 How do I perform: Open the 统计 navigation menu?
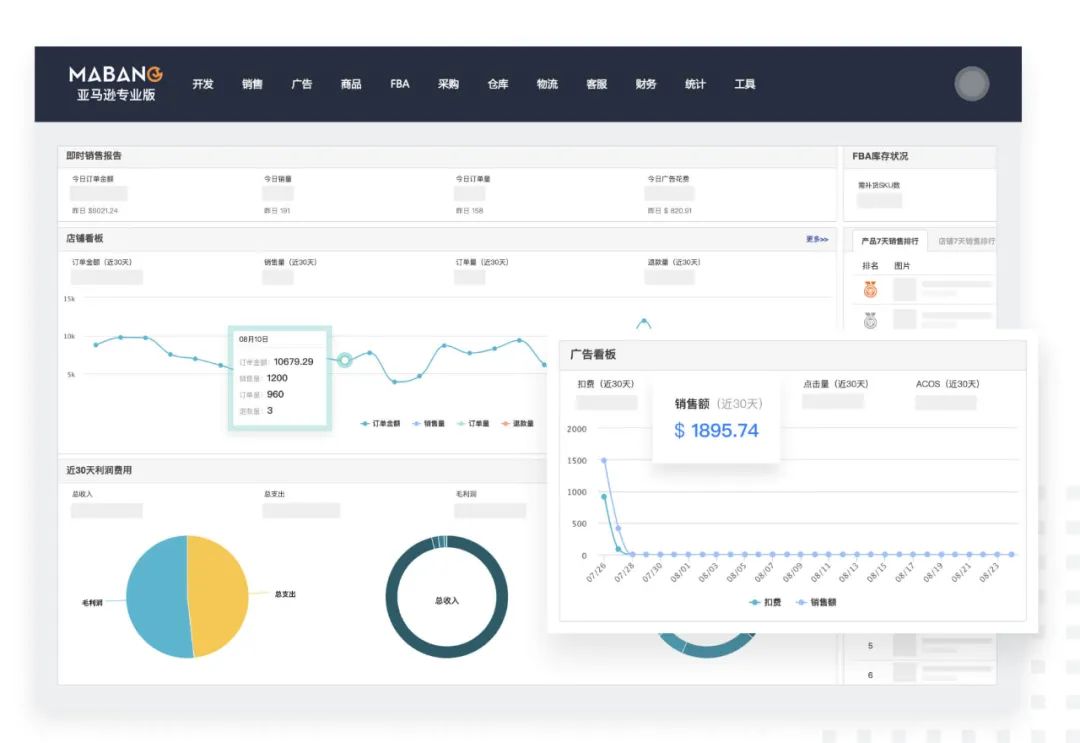click(695, 84)
